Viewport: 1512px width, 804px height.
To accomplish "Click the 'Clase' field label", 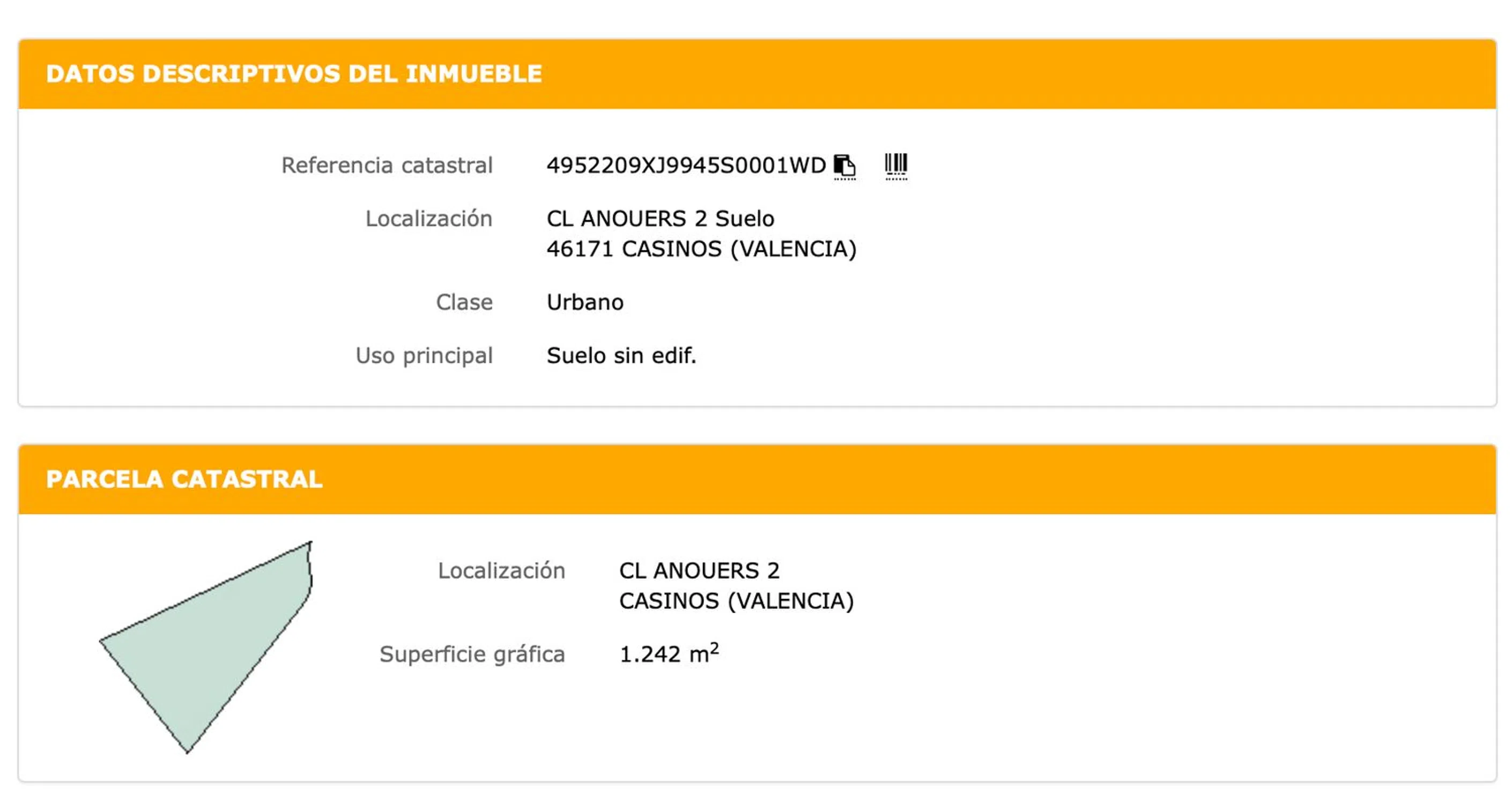I will coord(464,302).
